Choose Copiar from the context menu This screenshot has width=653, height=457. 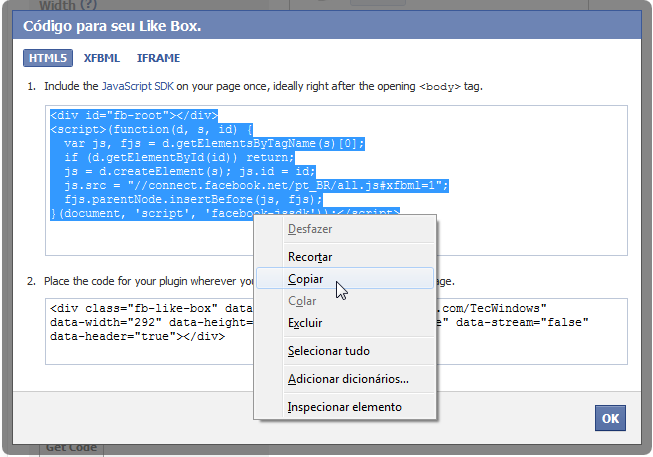[304, 279]
